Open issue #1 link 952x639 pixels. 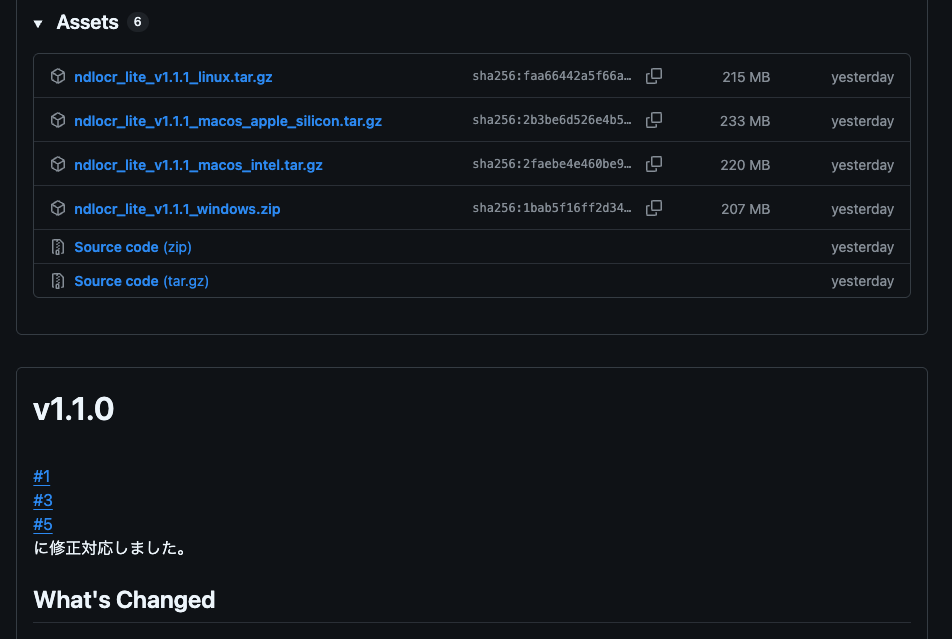42,476
